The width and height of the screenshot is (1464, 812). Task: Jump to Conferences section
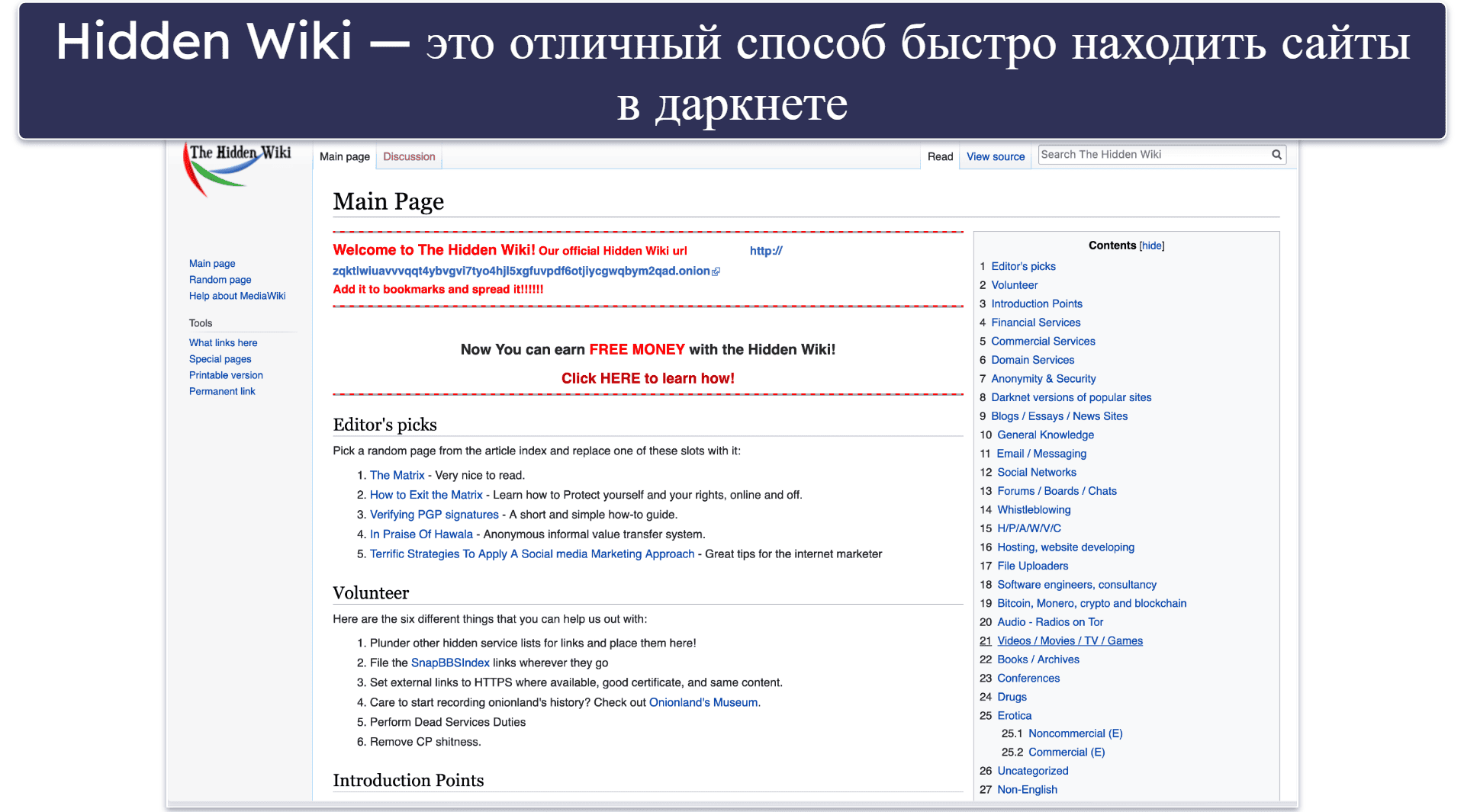[x=1028, y=679]
